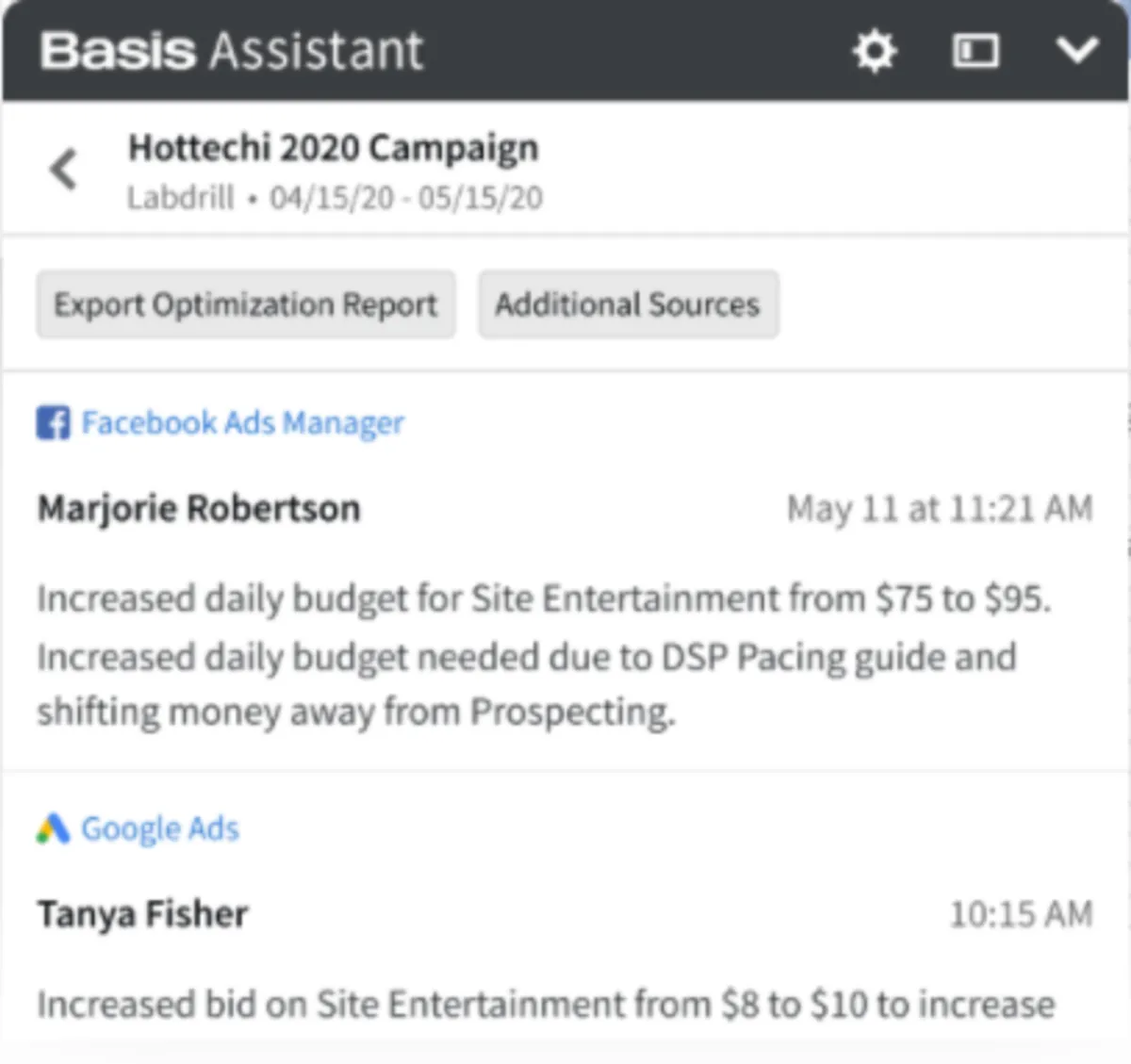Click the Google Ads logo icon
This screenshot has width=1131, height=1064.
click(53, 829)
